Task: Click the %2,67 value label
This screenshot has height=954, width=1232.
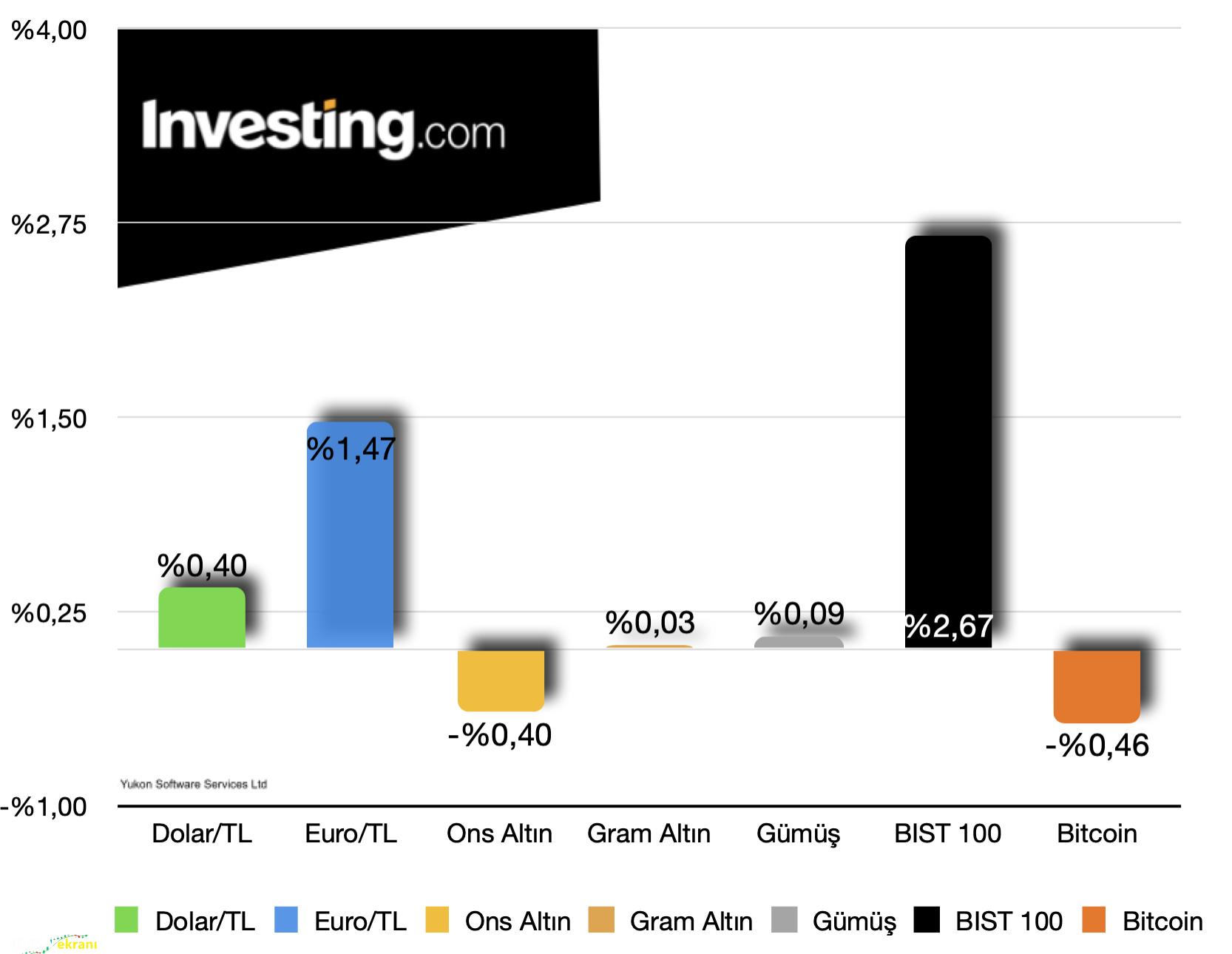Action: click(949, 626)
